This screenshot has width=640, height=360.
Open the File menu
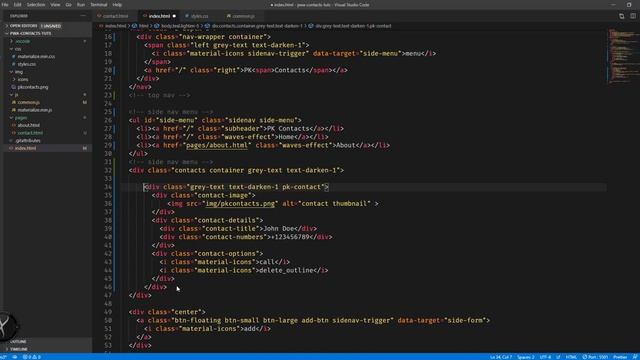click(5, 4)
